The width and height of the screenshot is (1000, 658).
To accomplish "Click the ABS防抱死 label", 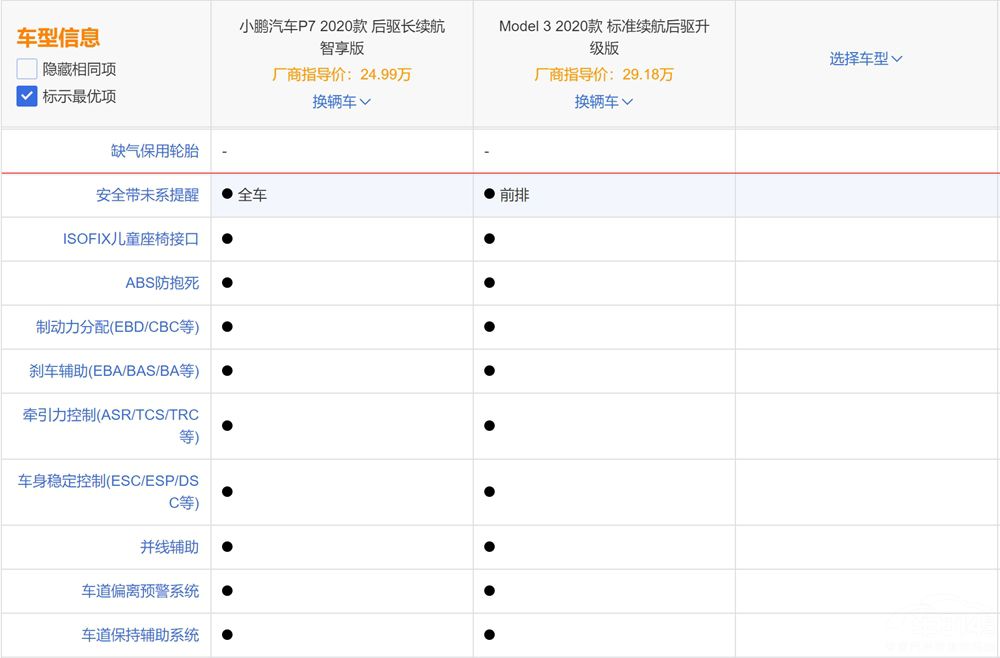I will click(162, 283).
